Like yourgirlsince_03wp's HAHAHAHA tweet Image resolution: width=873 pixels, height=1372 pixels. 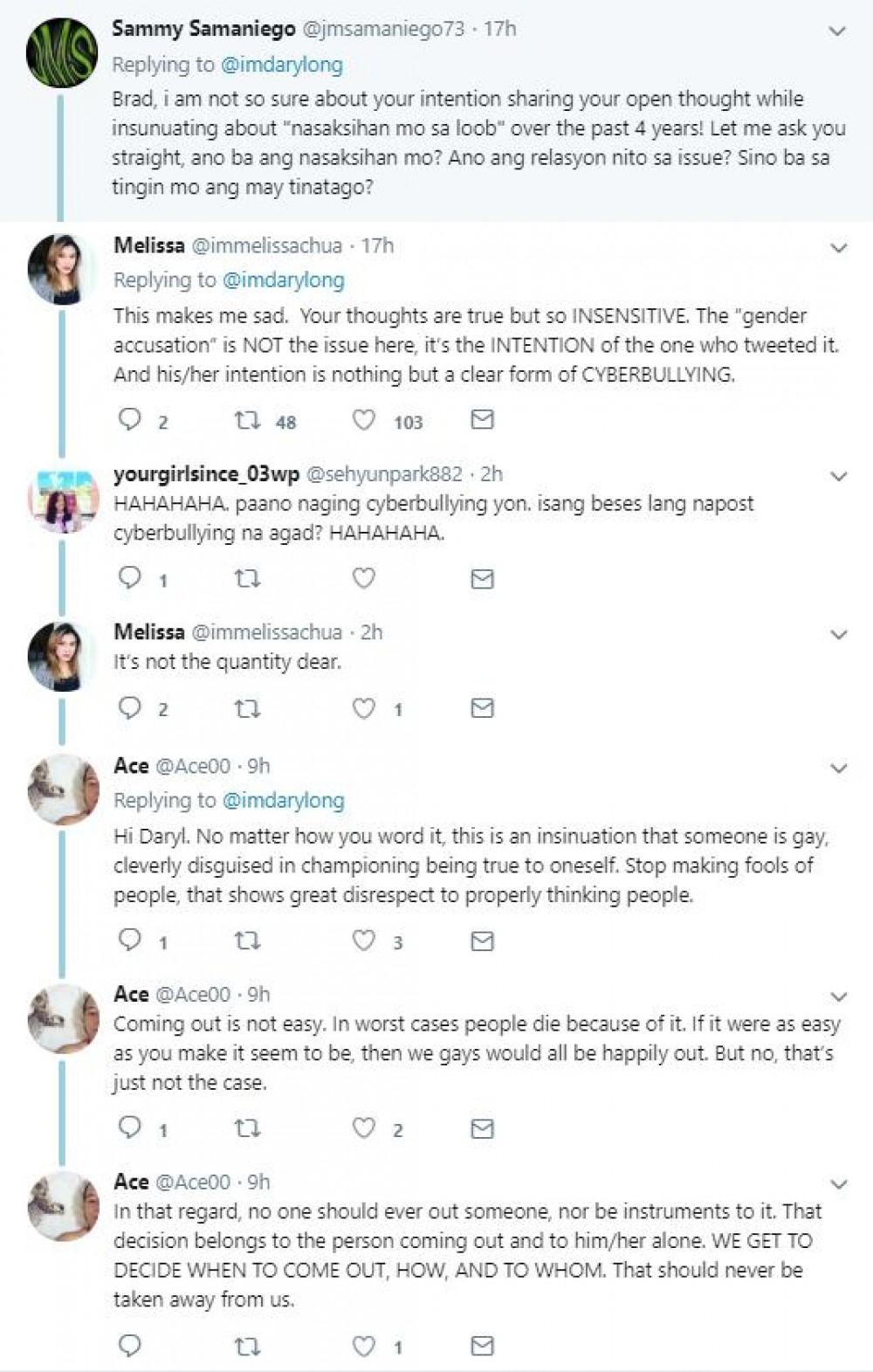click(363, 578)
